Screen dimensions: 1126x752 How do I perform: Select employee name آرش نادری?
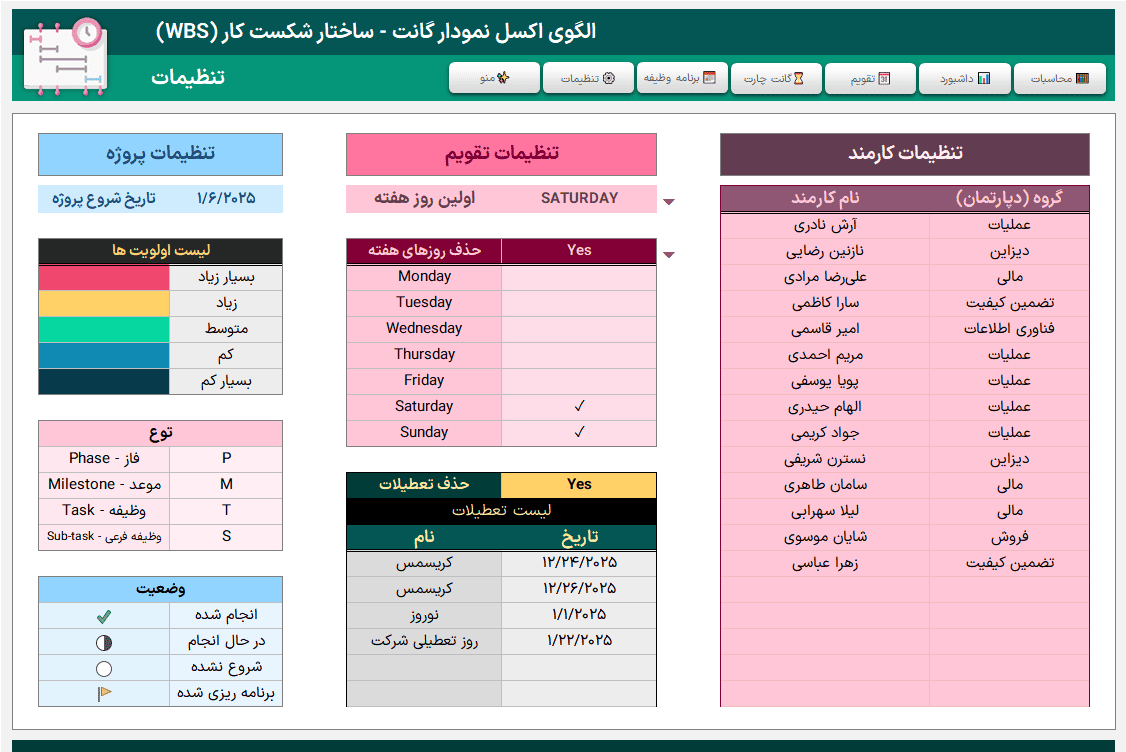[x=825, y=225]
